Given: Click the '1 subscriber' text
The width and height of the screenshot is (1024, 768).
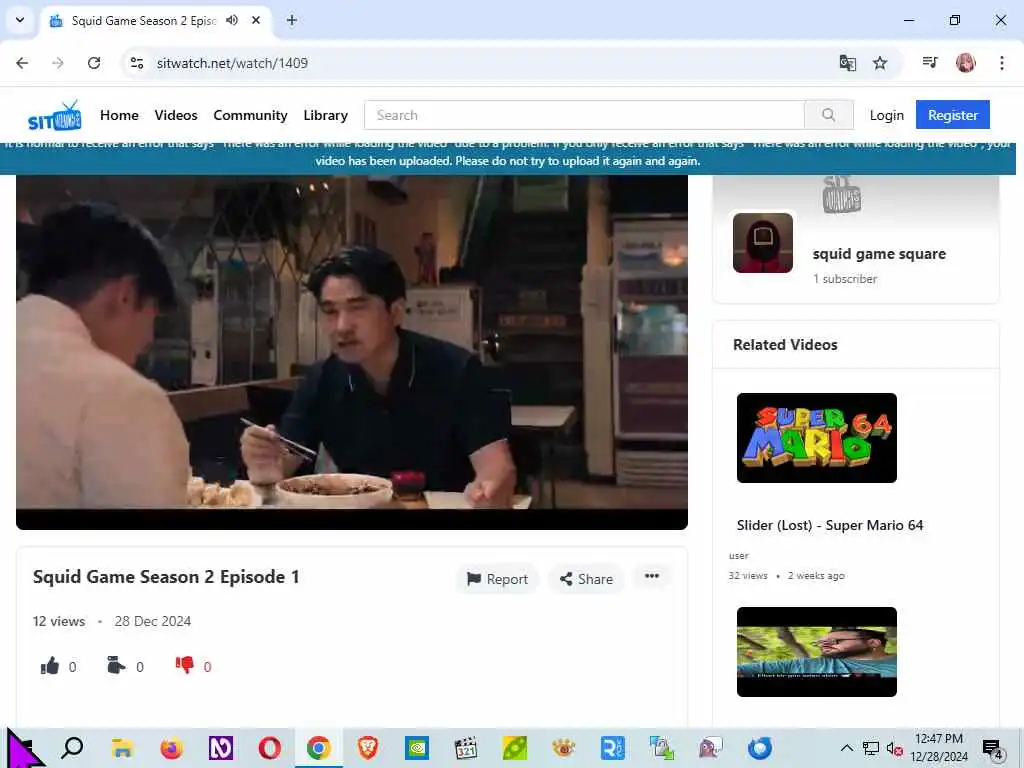Looking at the screenshot, I should [844, 279].
